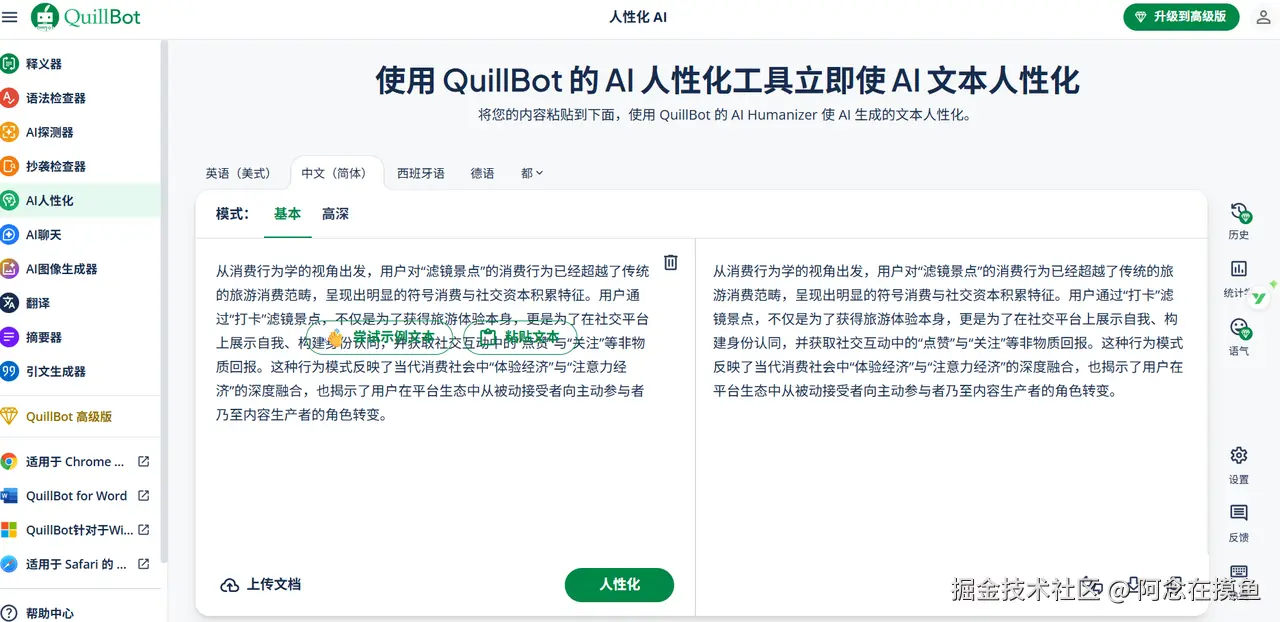Viewport: 1280px width, 622px height.
Task: Click 尝试示例文本 sample text button
Action: click(x=380, y=337)
